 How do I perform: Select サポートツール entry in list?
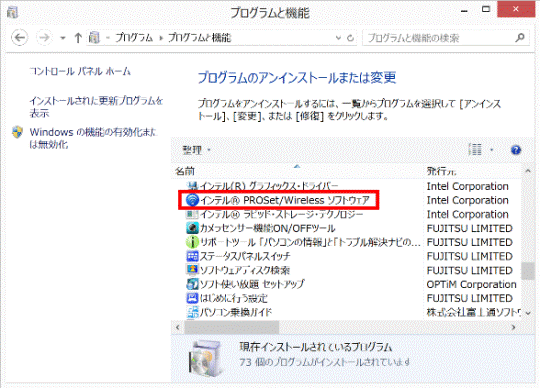click(310, 242)
